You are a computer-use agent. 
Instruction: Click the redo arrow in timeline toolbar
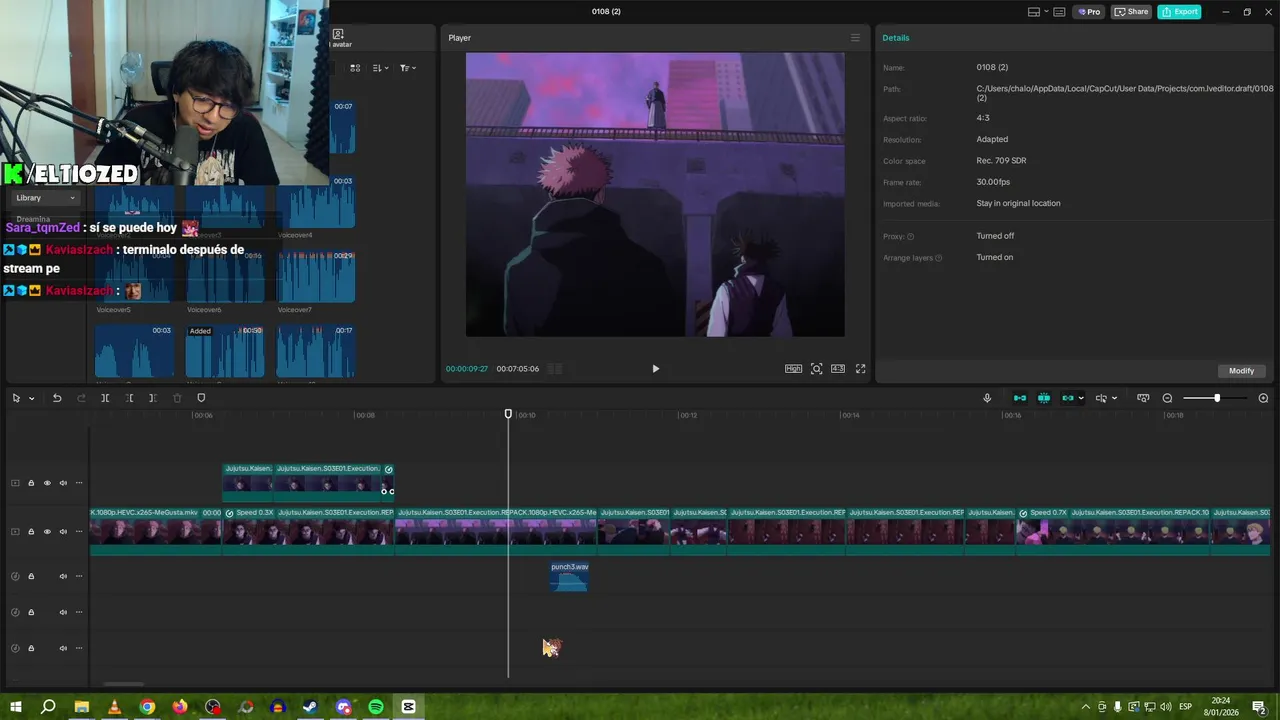(x=81, y=398)
